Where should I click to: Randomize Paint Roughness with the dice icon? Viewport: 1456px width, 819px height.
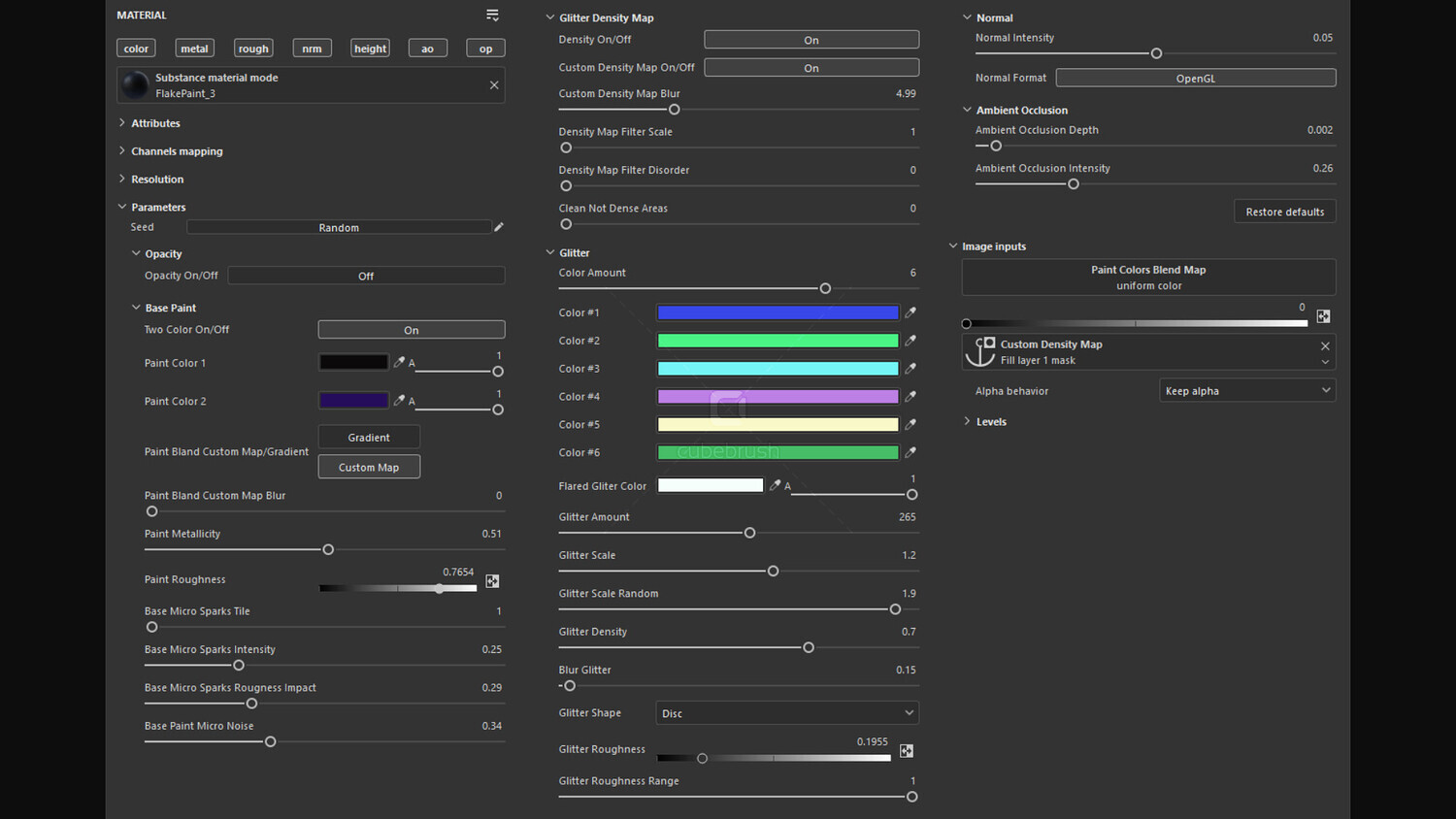tap(492, 581)
